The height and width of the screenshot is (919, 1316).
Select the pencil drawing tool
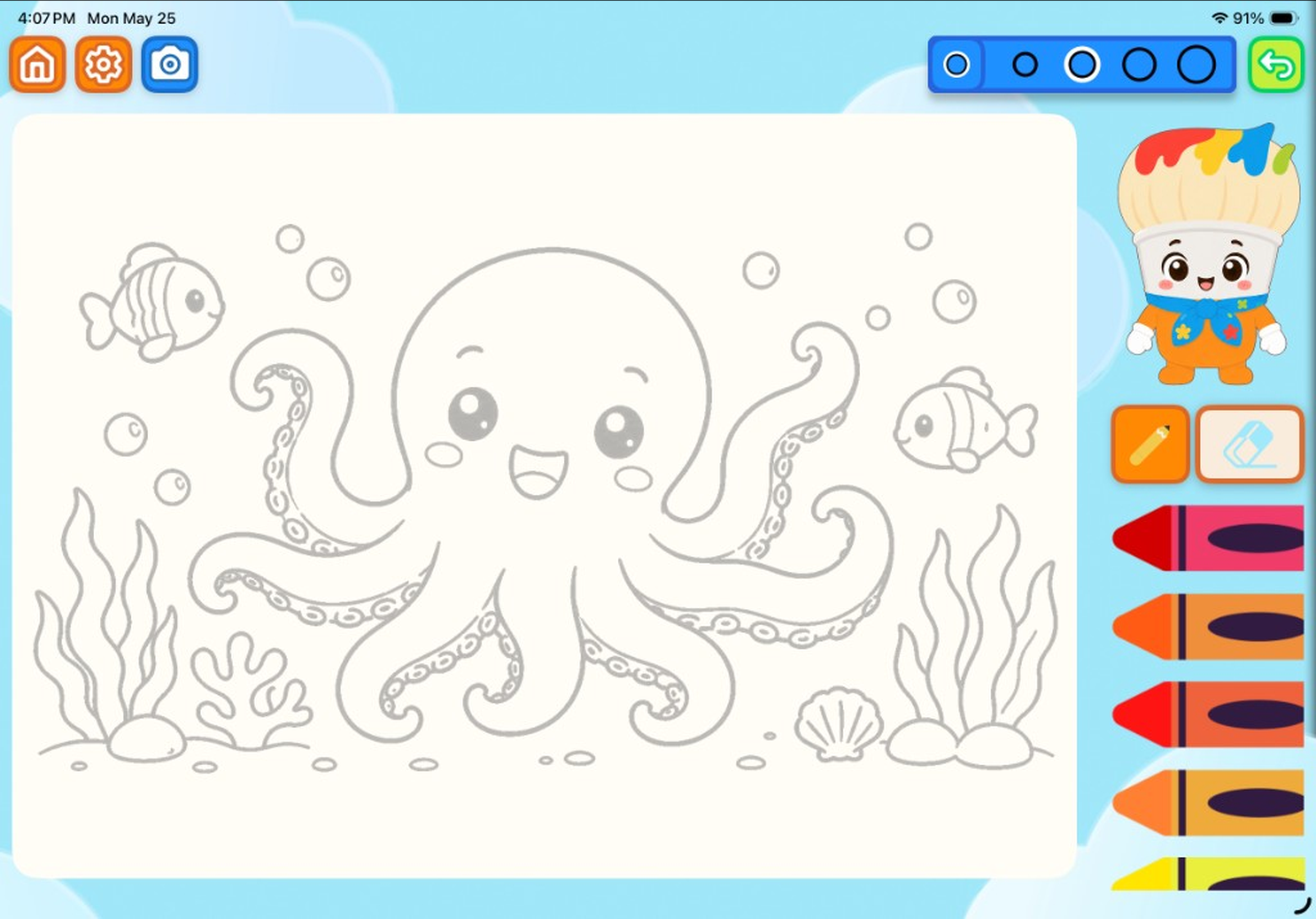pyautogui.click(x=1150, y=444)
